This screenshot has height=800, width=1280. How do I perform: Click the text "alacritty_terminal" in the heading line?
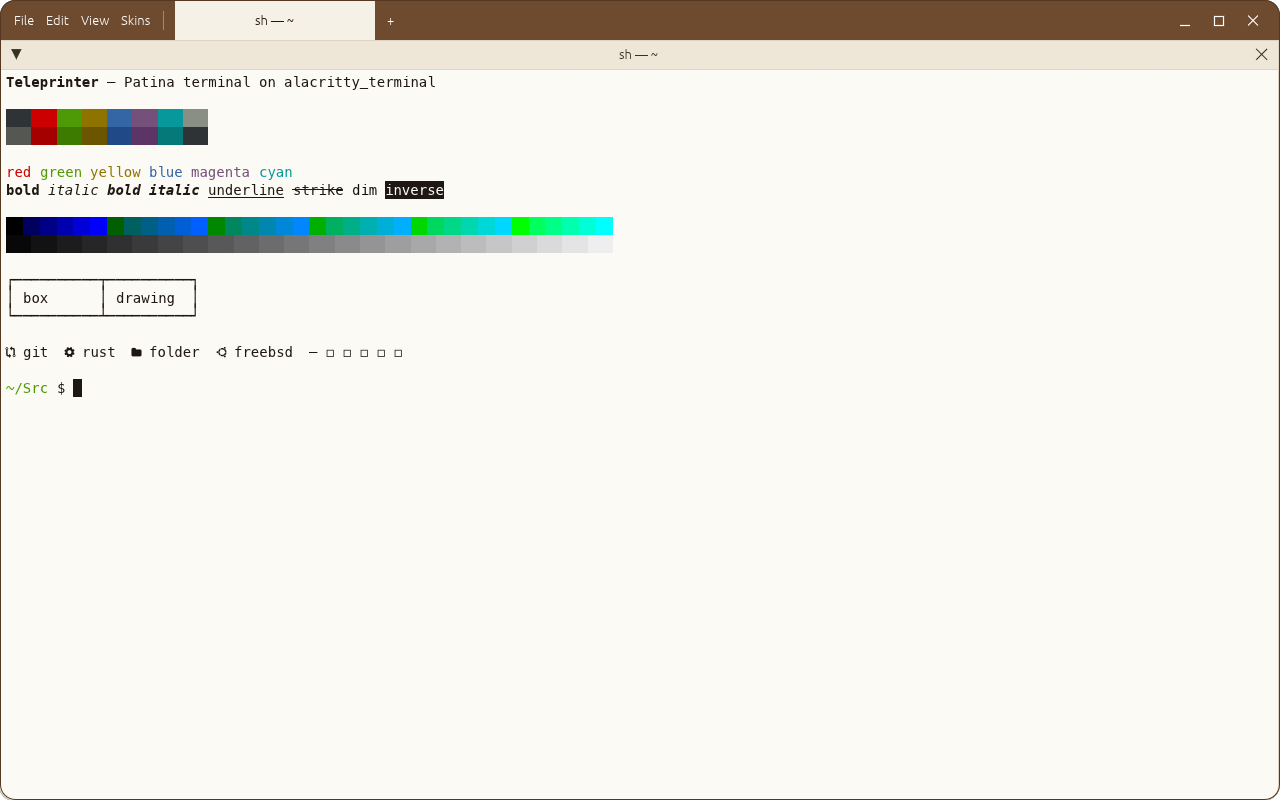pyautogui.click(x=360, y=82)
